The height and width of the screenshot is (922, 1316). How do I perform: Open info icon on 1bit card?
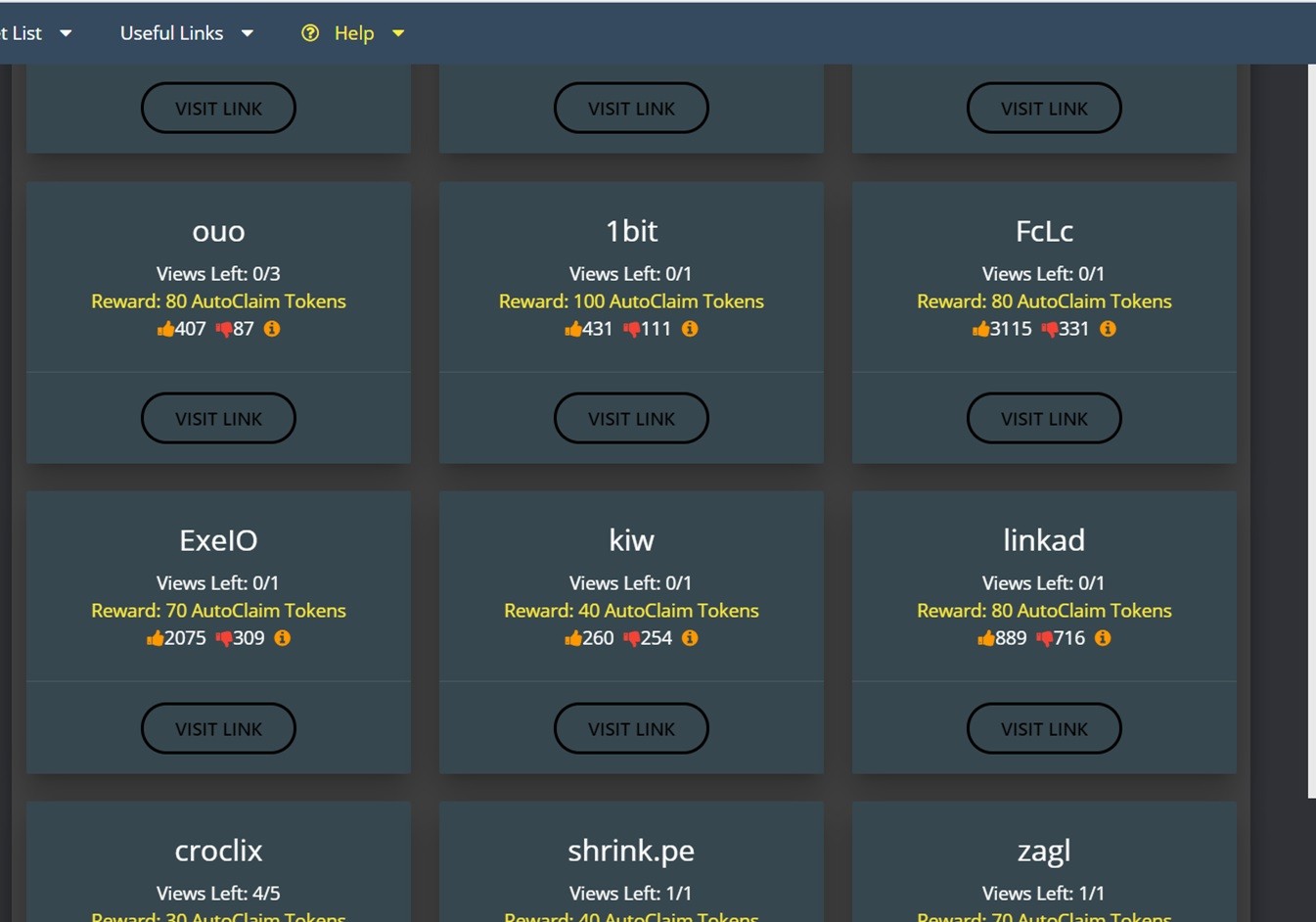click(690, 329)
